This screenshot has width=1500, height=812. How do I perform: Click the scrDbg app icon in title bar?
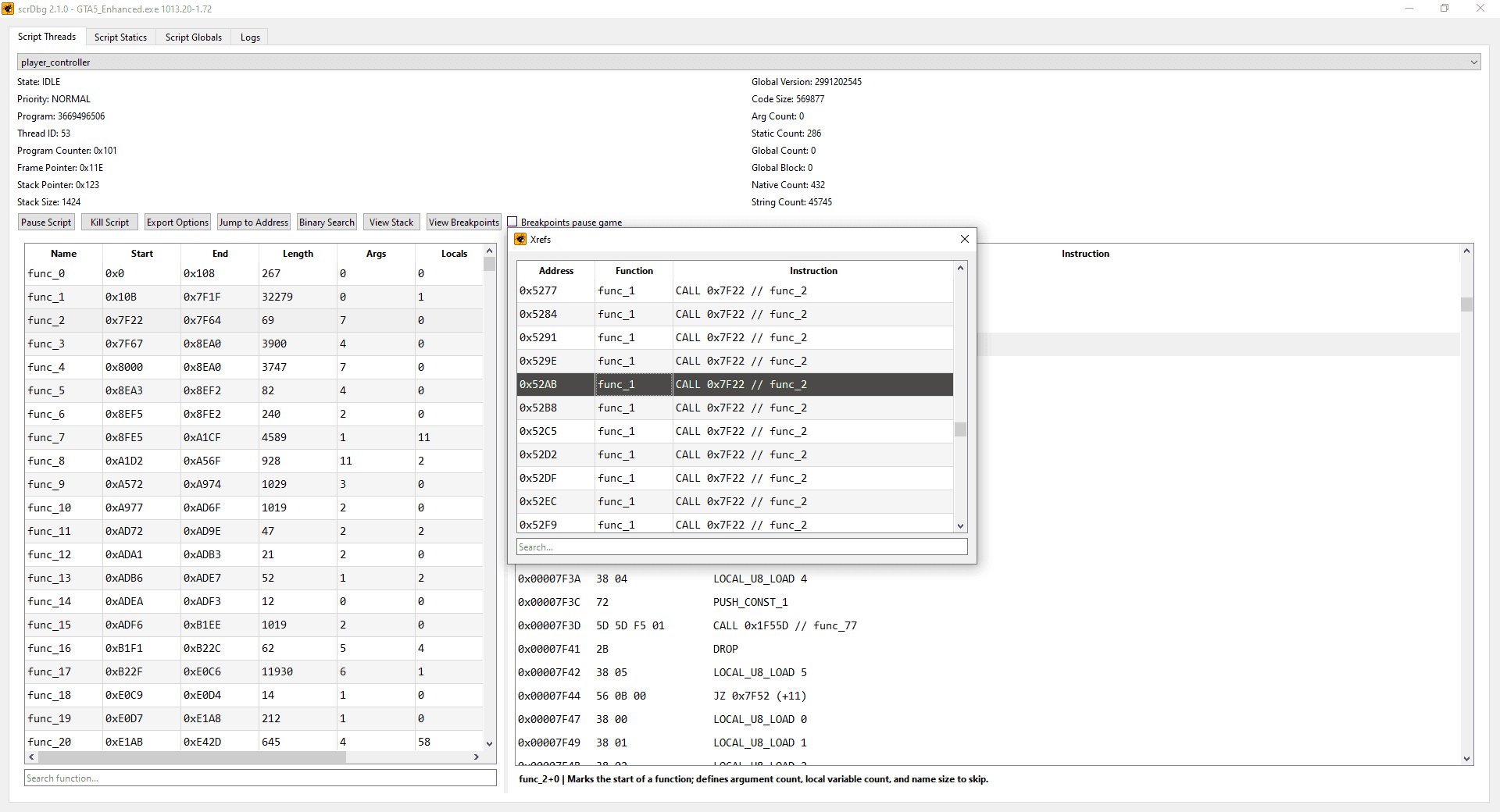point(9,9)
